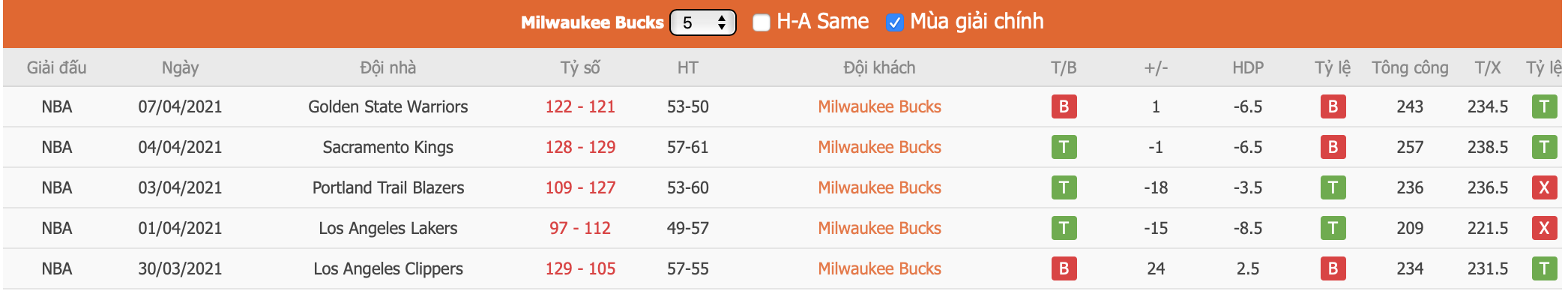Click the Tổng cộng column header
Screen dimensions: 1568x297
pyautogui.click(x=1410, y=67)
